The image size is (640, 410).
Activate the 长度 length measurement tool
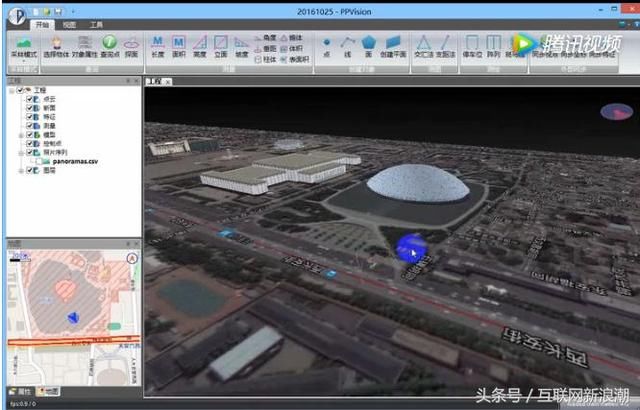tap(159, 47)
